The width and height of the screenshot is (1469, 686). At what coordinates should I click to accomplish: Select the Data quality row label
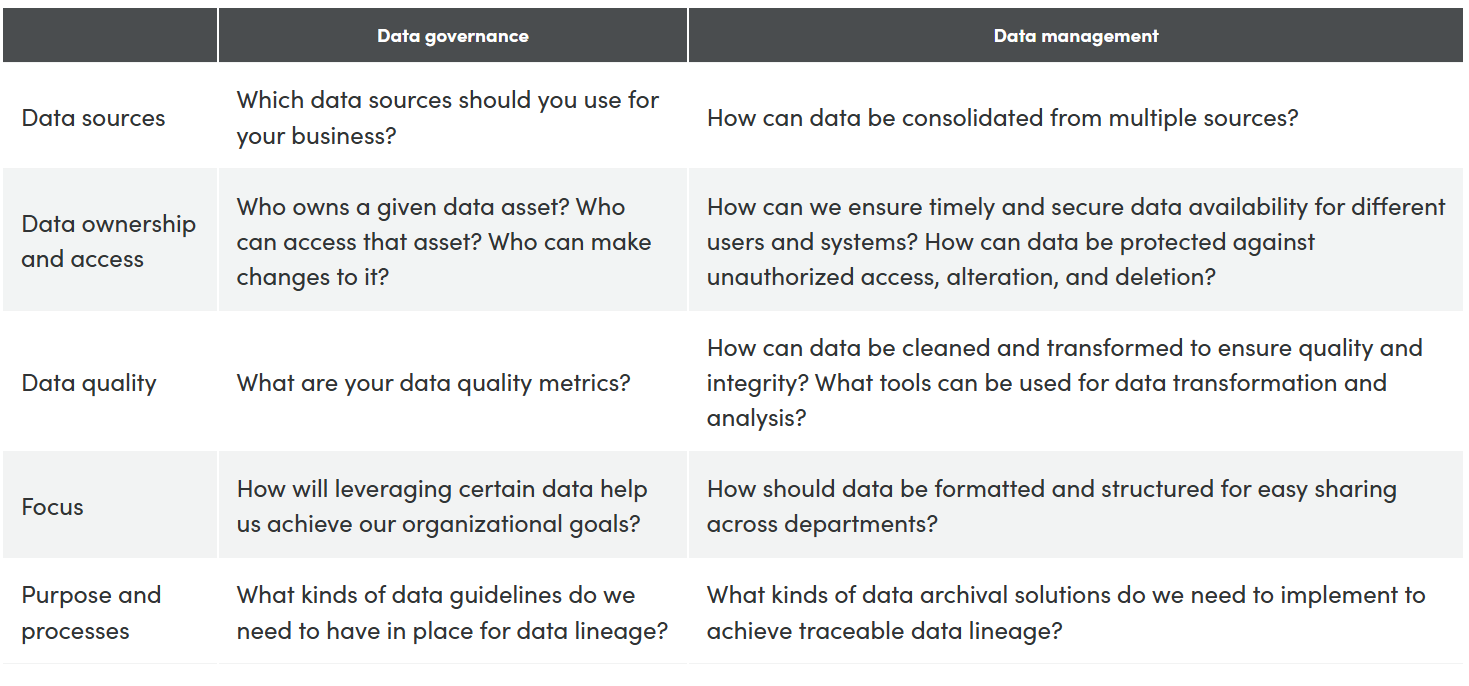coord(89,383)
